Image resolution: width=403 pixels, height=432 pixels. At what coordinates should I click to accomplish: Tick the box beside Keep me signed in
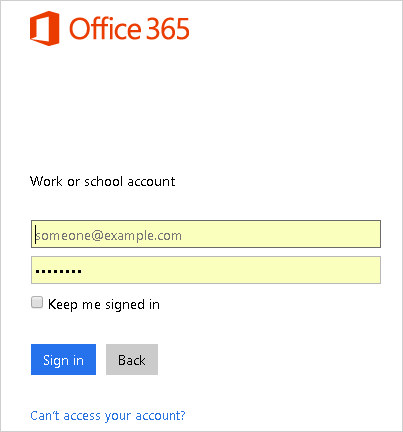[37, 302]
